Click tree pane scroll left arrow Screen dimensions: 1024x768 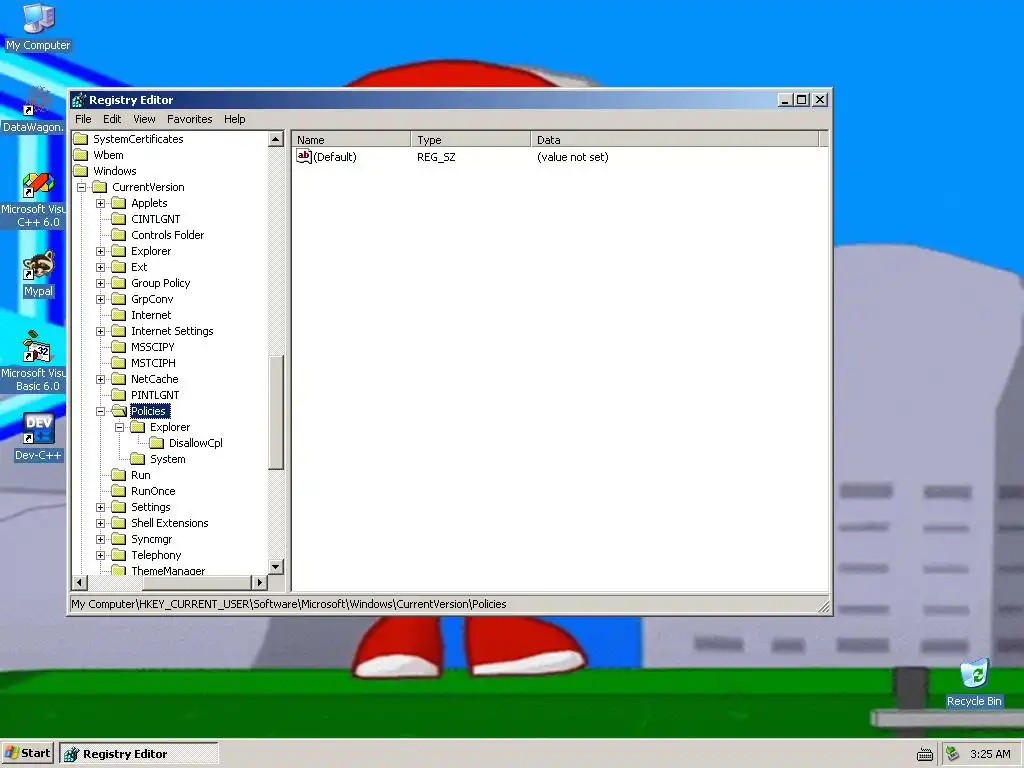[80, 582]
